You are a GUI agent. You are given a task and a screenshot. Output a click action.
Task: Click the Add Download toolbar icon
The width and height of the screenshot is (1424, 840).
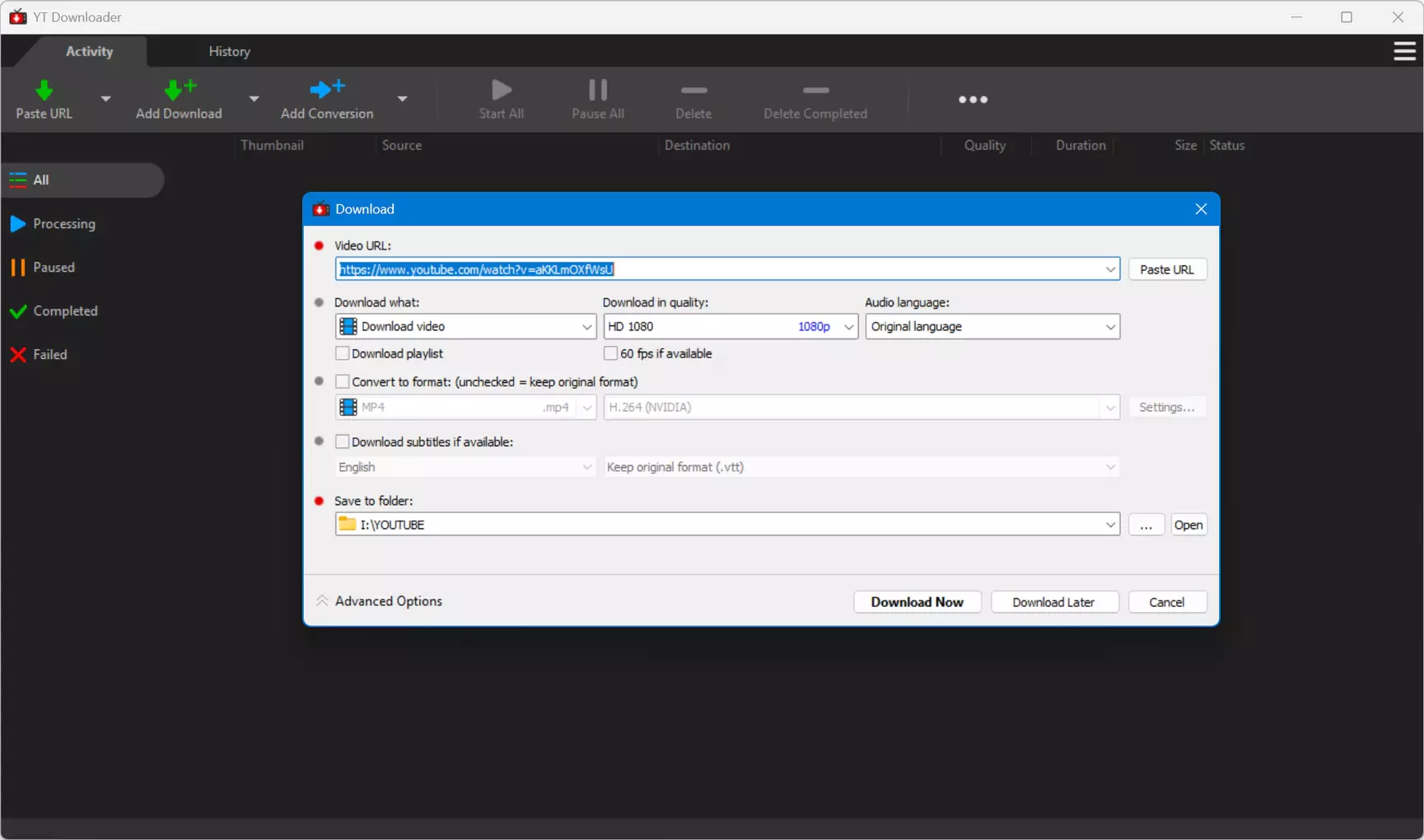[180, 89]
